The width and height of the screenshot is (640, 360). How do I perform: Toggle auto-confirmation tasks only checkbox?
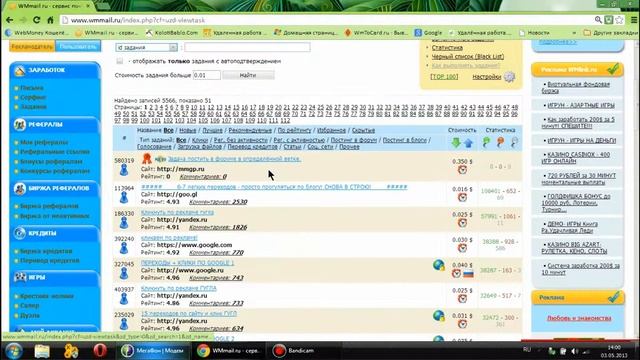pos(120,61)
